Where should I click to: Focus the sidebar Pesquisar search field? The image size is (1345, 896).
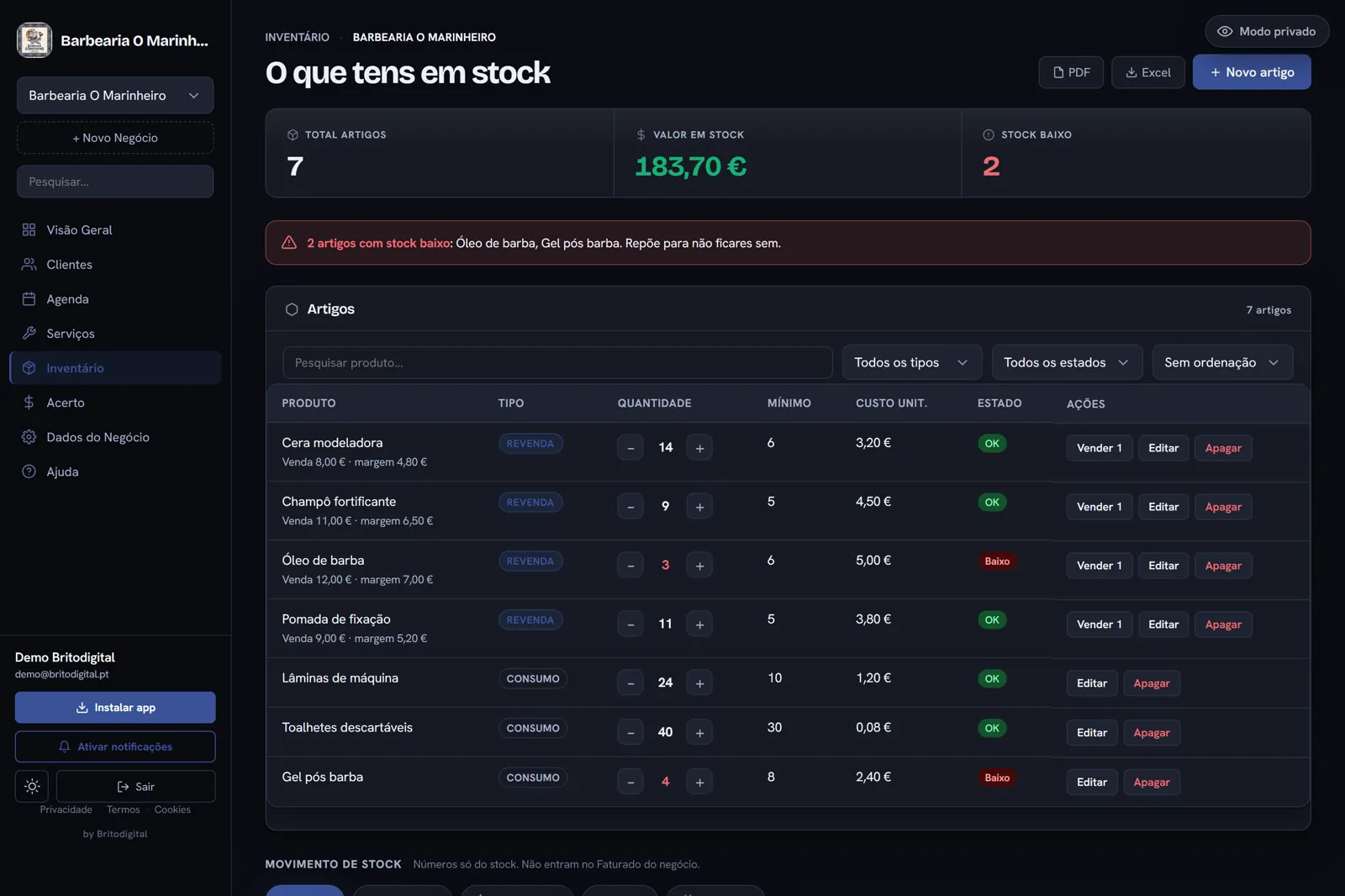pyautogui.click(x=115, y=182)
